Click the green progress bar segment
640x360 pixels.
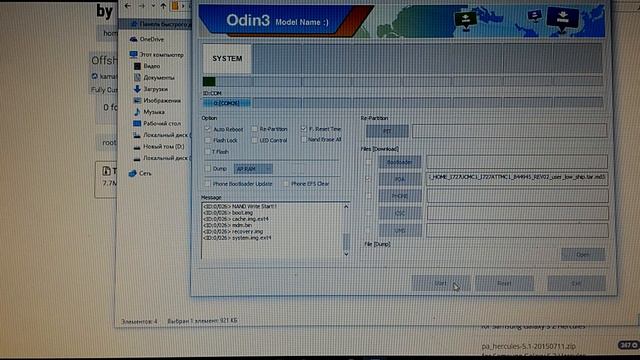coord(209,81)
